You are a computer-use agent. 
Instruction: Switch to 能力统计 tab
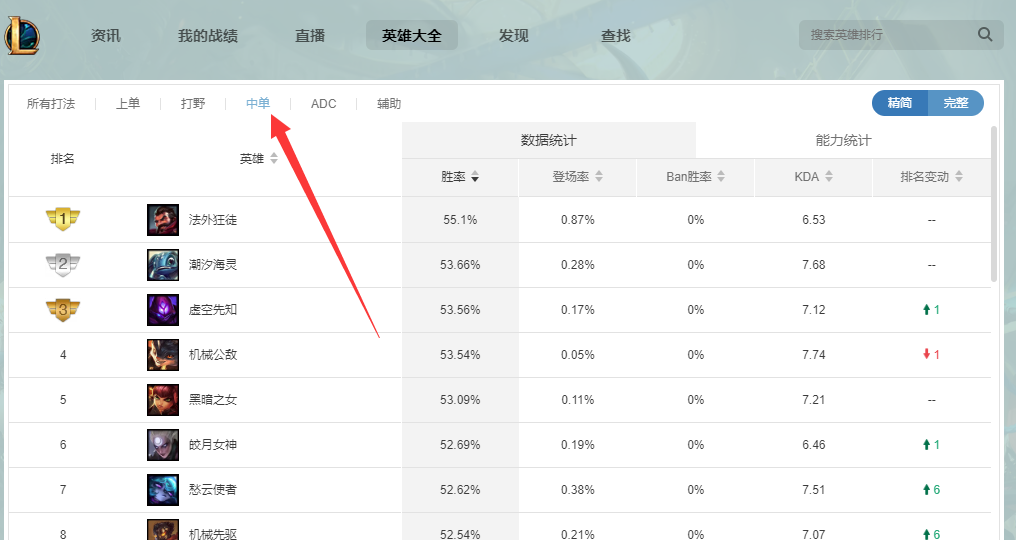click(x=843, y=140)
